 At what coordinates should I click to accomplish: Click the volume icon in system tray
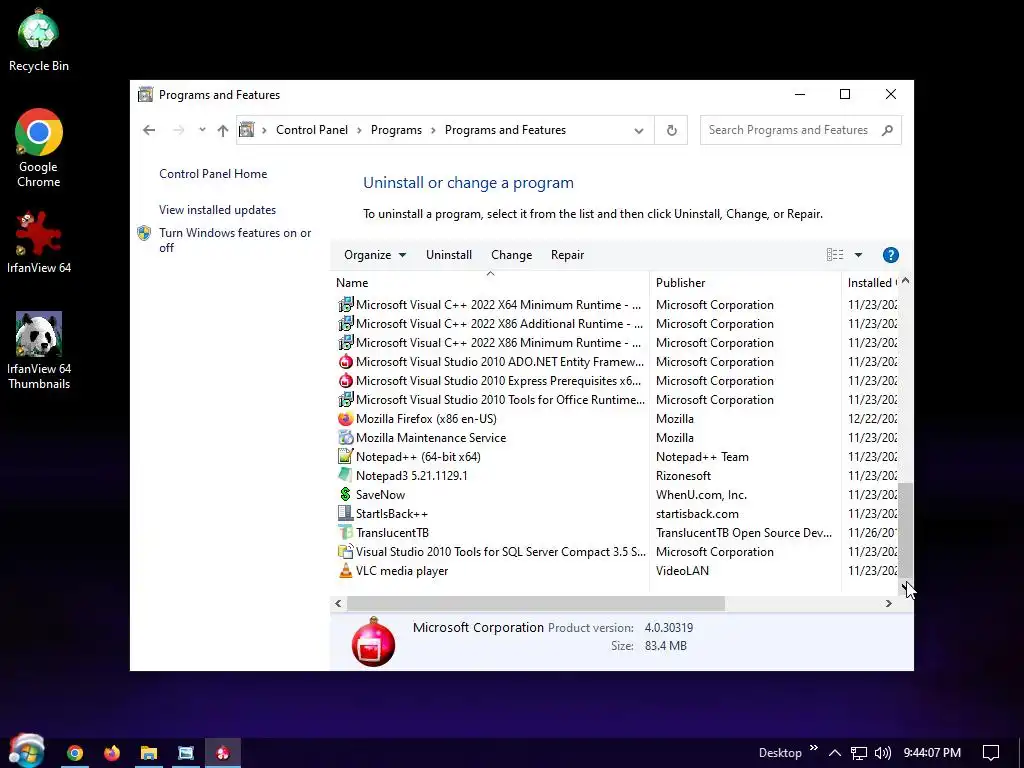[882, 753]
